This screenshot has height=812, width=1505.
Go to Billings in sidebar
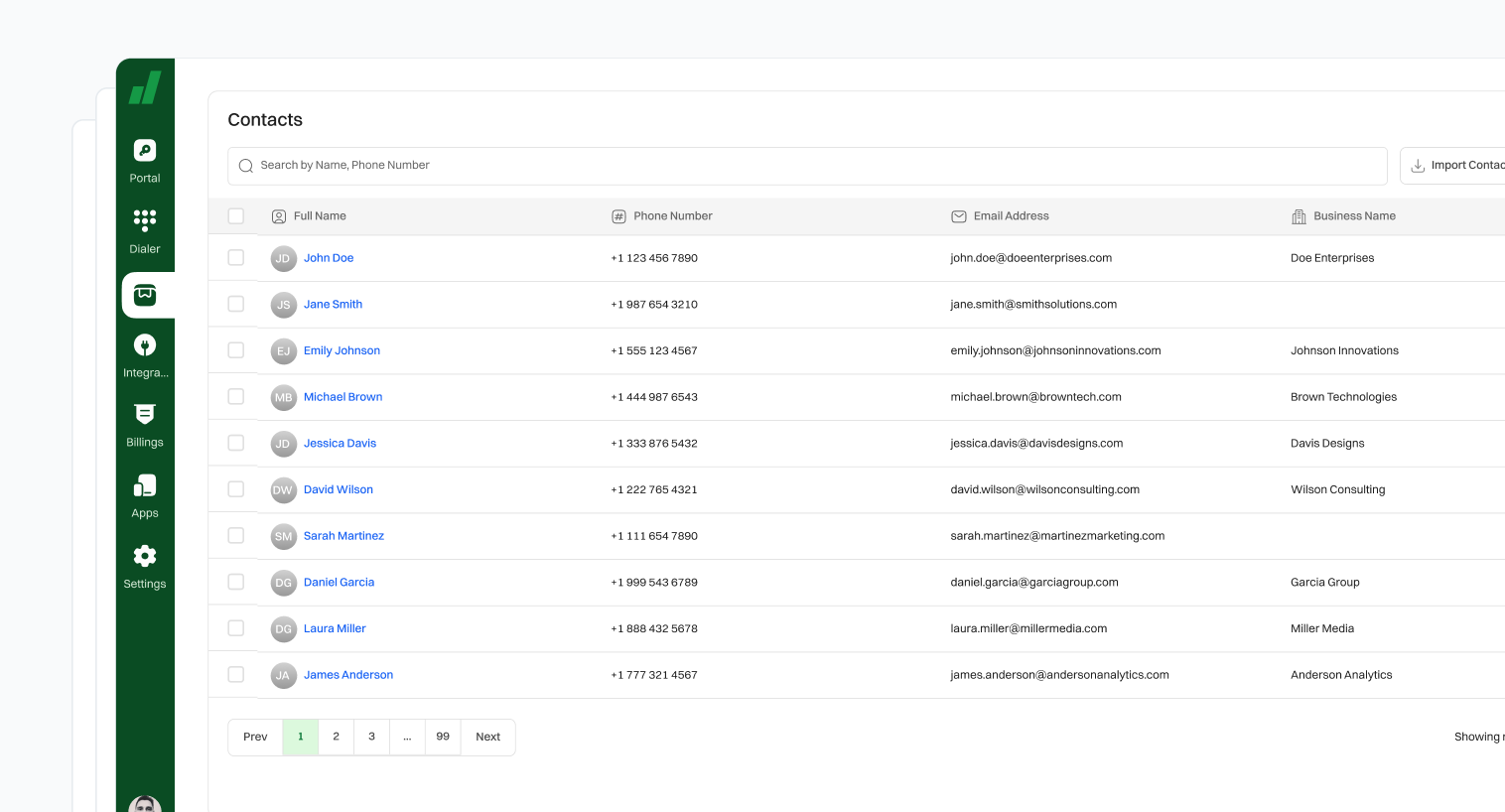pyautogui.click(x=145, y=415)
